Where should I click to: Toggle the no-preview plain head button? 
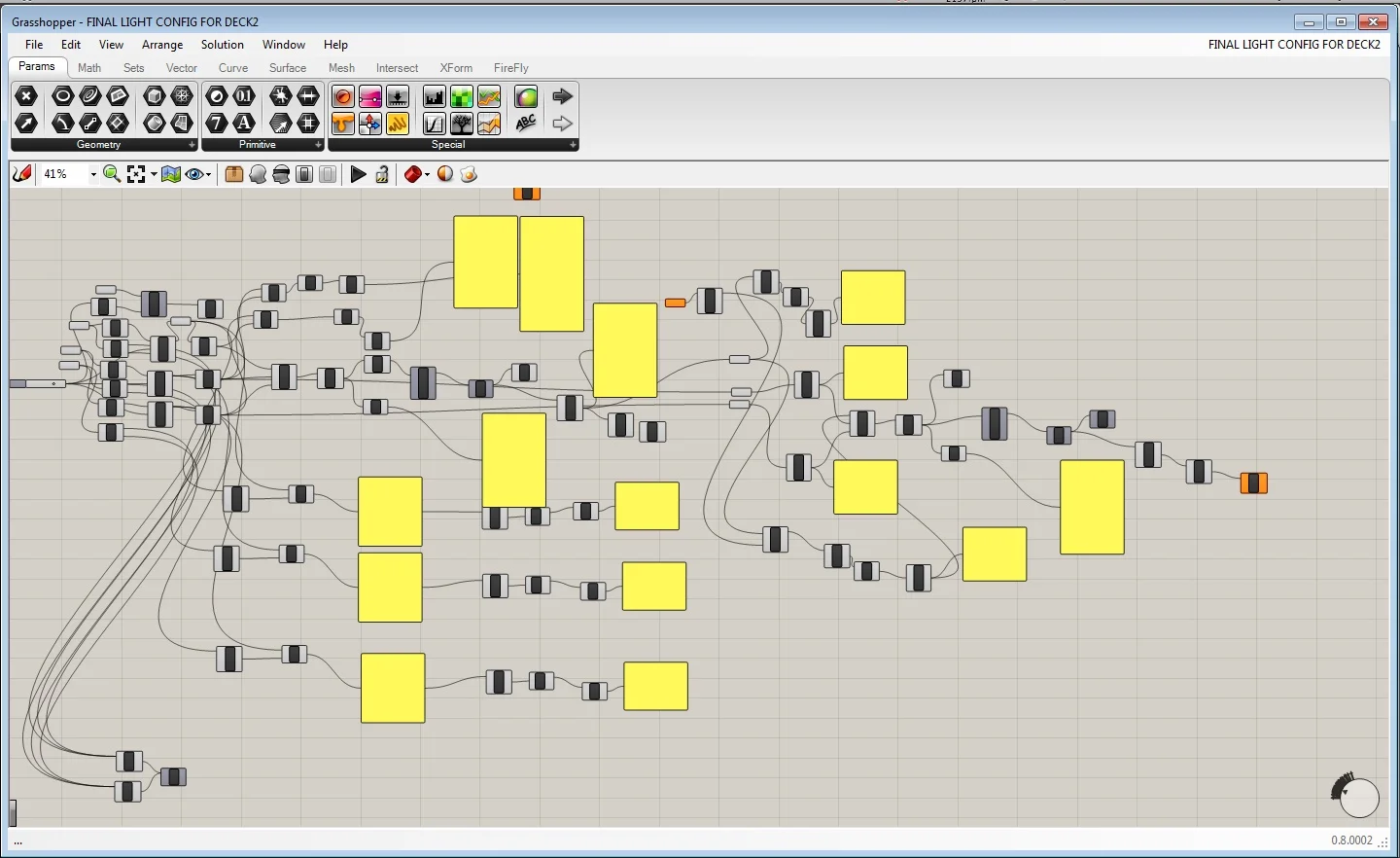[x=258, y=174]
